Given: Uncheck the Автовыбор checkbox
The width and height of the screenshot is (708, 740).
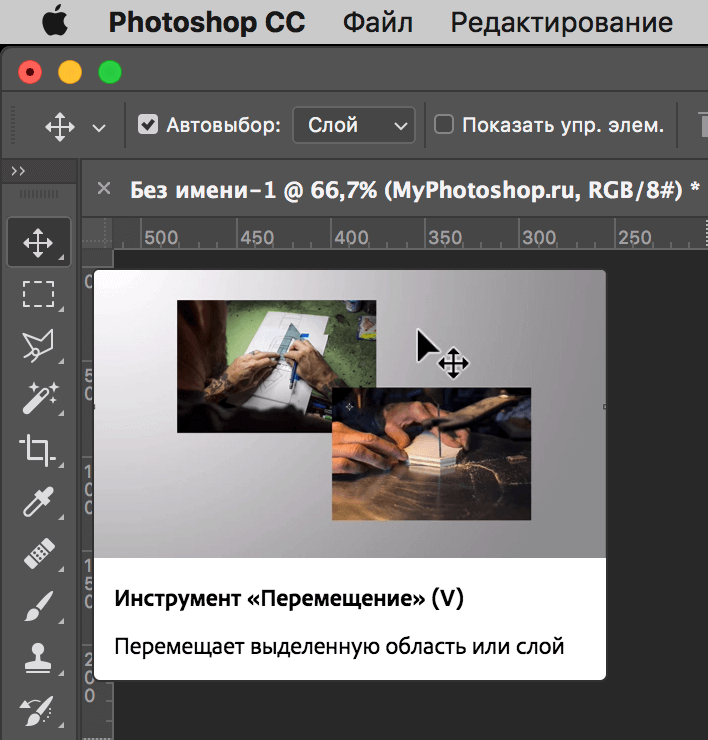Looking at the screenshot, I should click(x=148, y=125).
